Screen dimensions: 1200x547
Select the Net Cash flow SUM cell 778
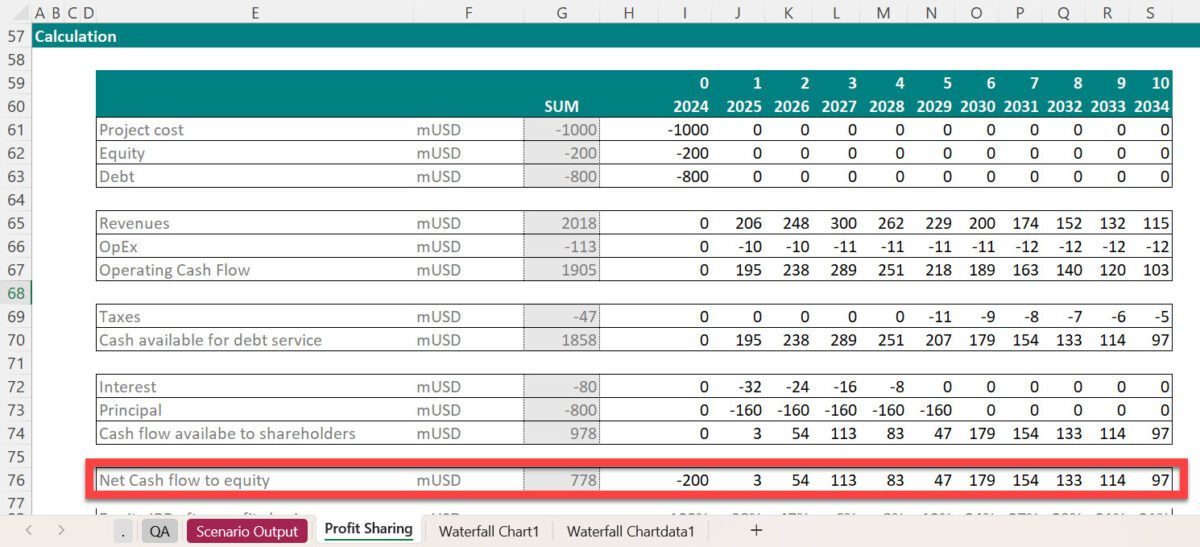pyautogui.click(x=561, y=480)
